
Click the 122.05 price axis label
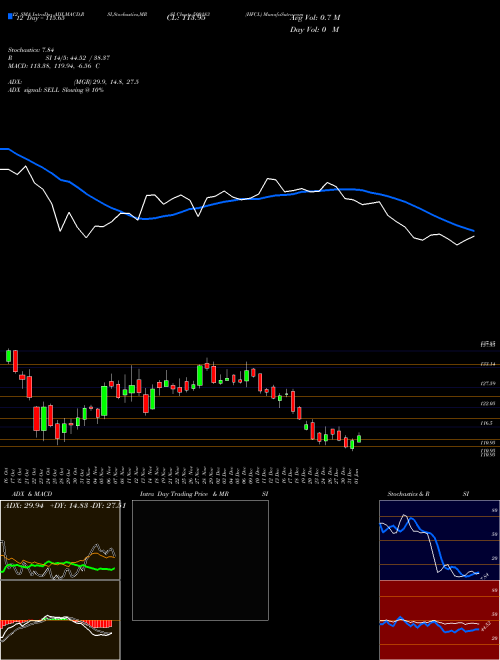[488, 403]
